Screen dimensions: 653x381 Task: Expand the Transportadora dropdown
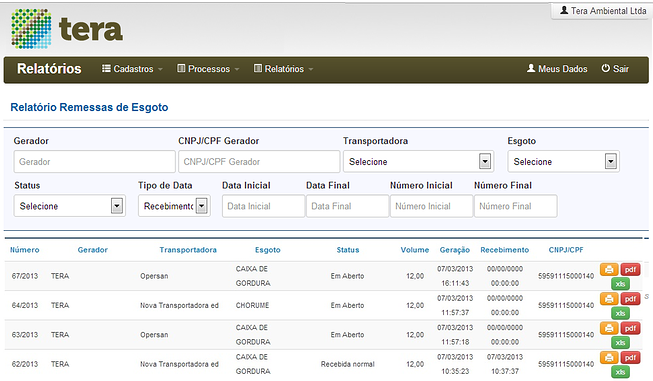[419, 162]
